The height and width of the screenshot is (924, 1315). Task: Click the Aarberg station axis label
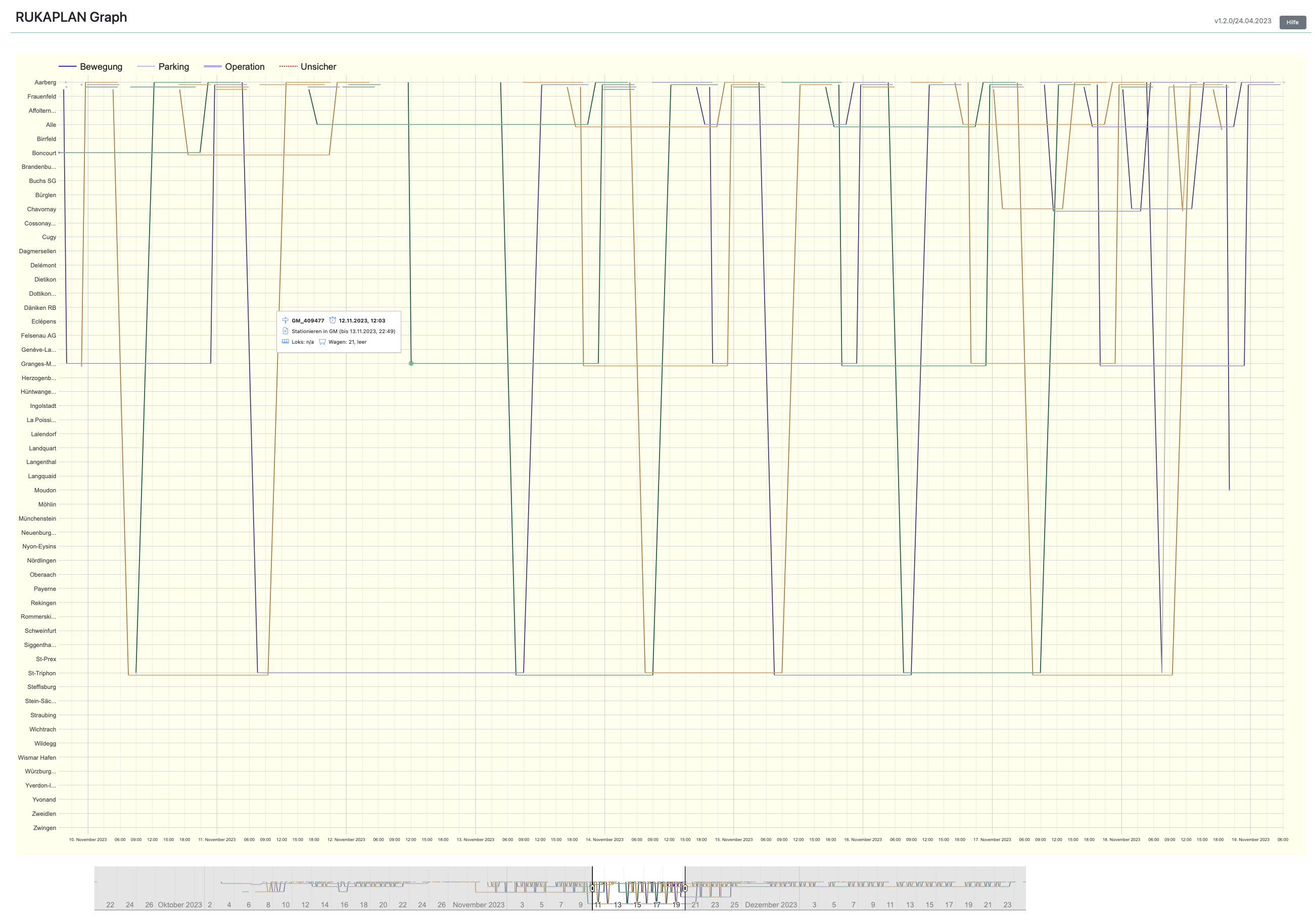point(45,82)
